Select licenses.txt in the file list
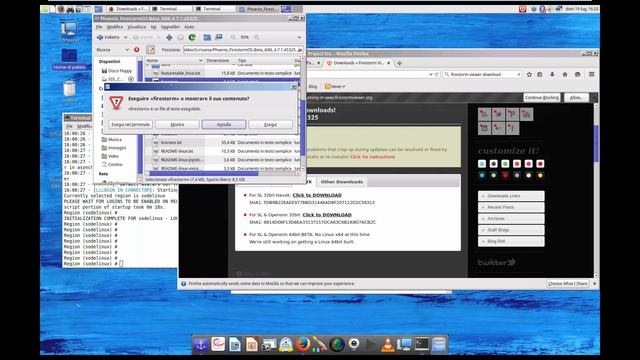This screenshot has height=360, width=640. [x=171, y=143]
